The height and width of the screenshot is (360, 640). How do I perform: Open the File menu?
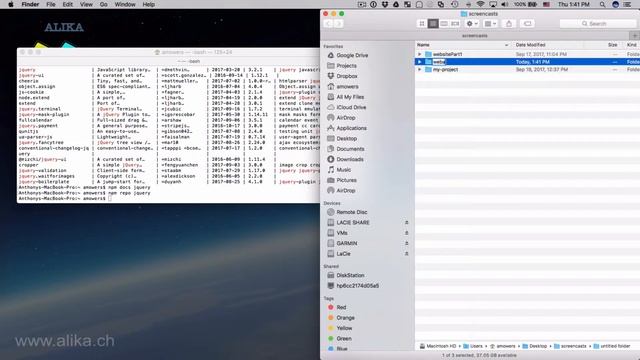tap(51, 4)
